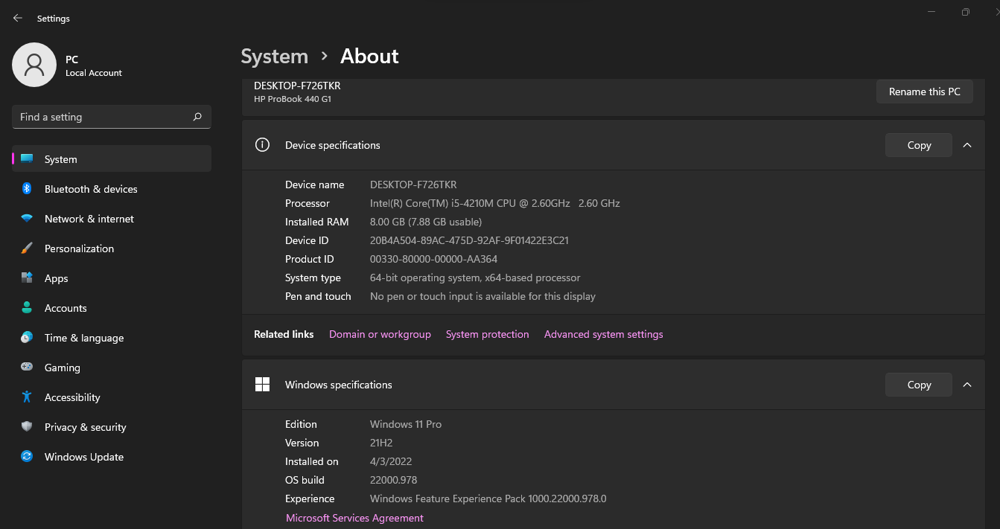Click the processor value Intel(R) Core(TM) i5-4210M
The image size is (1000, 529).
tap(495, 204)
